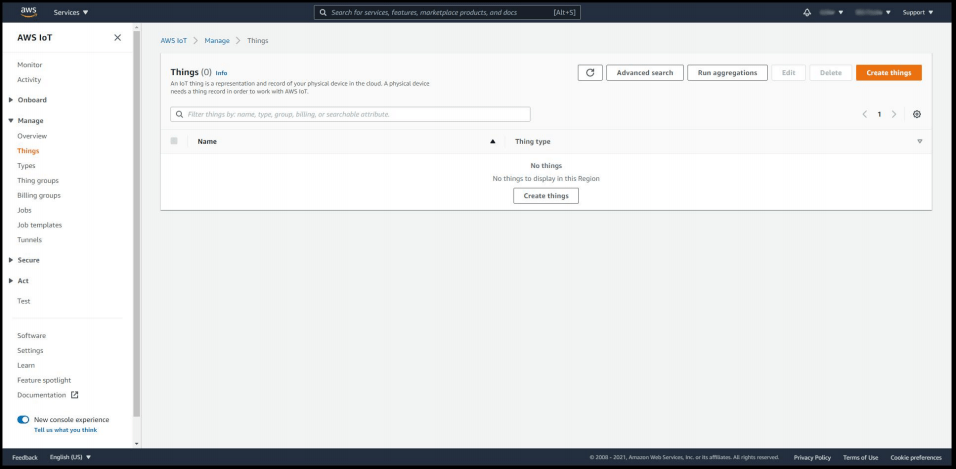
Task: Open Monitor in sidebar
Action: [x=30, y=65]
